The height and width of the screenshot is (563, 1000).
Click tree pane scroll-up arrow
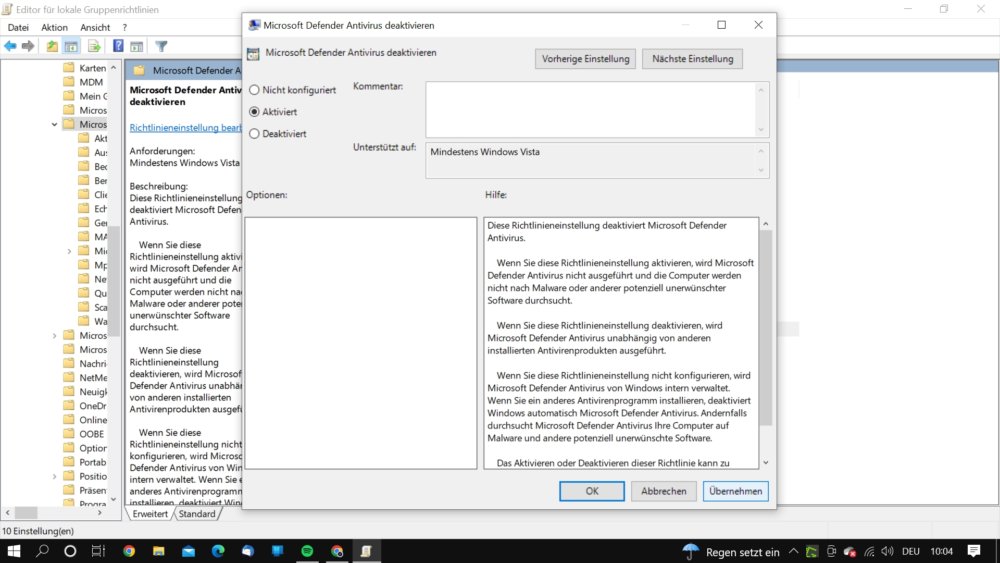114,68
